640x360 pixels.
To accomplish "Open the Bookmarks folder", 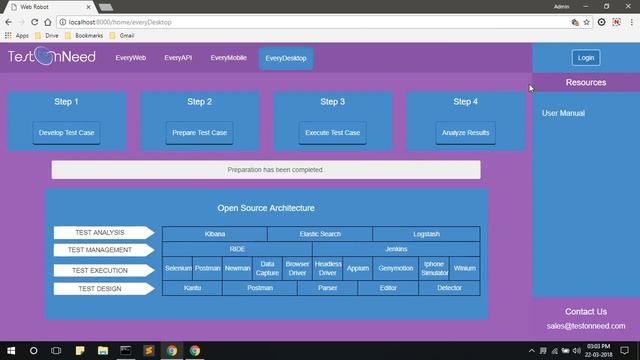I will point(84,36).
